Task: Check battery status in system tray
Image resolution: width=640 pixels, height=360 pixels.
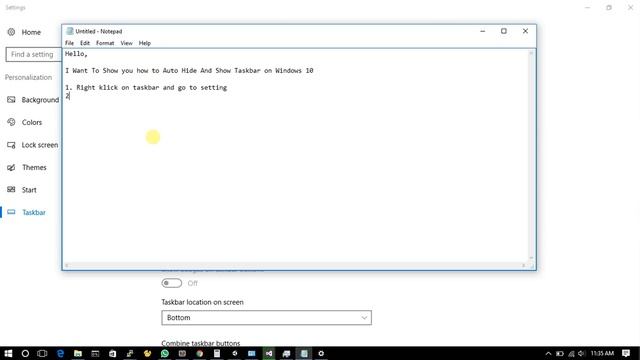Action: point(560,353)
